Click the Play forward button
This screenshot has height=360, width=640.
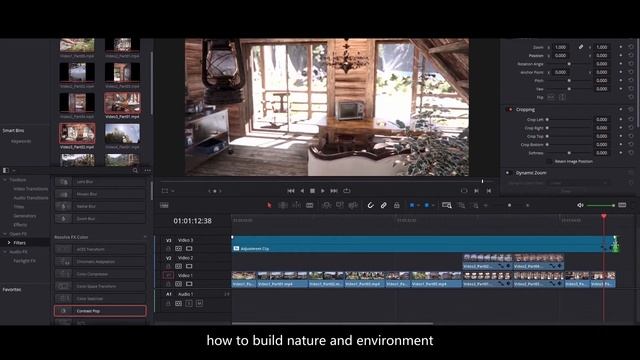(x=323, y=191)
